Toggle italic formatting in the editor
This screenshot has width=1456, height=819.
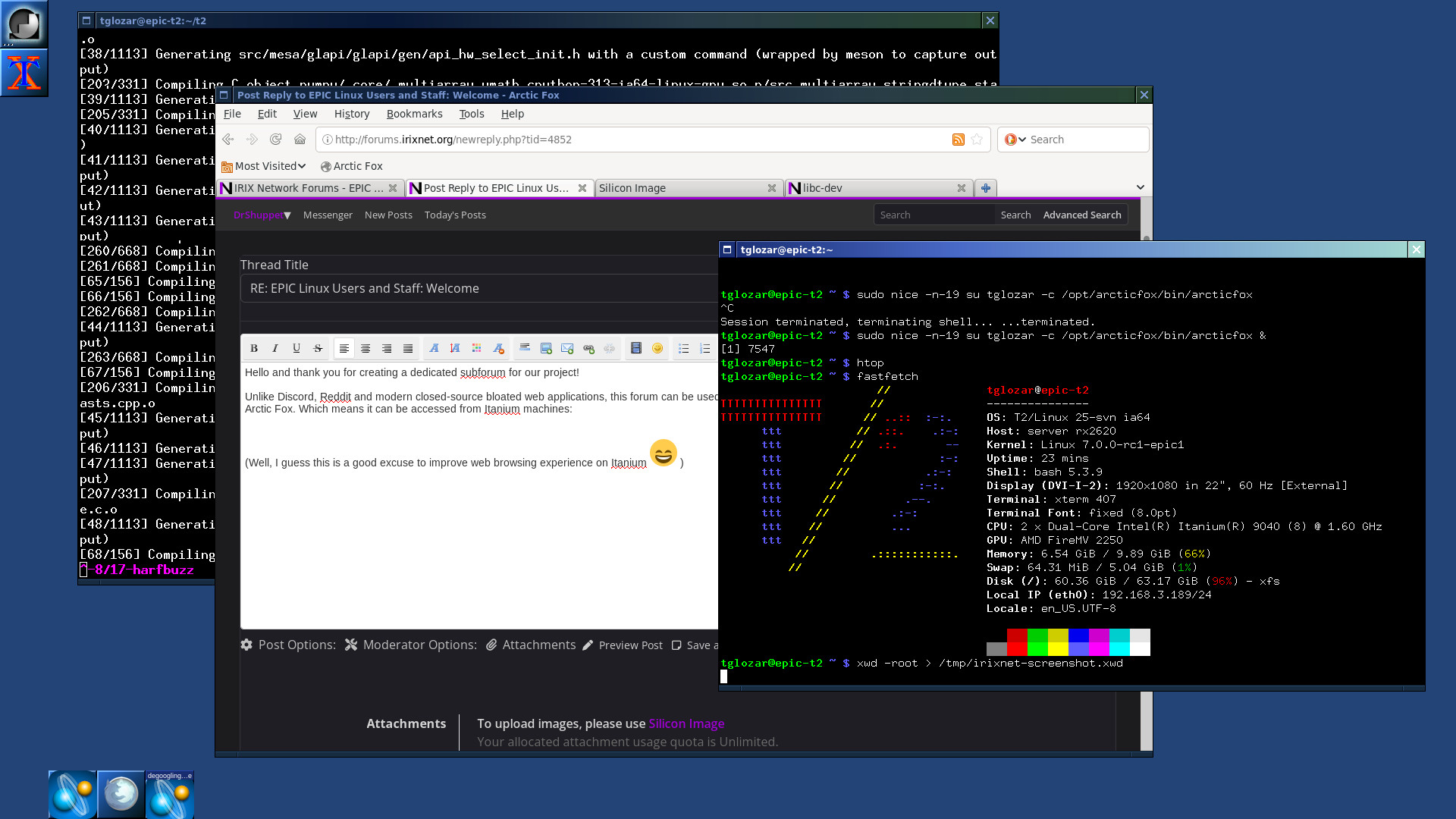(x=275, y=348)
